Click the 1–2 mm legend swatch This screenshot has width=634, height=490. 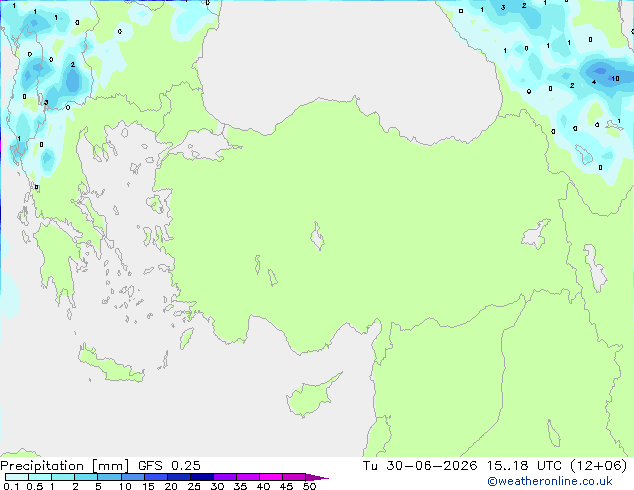63,477
